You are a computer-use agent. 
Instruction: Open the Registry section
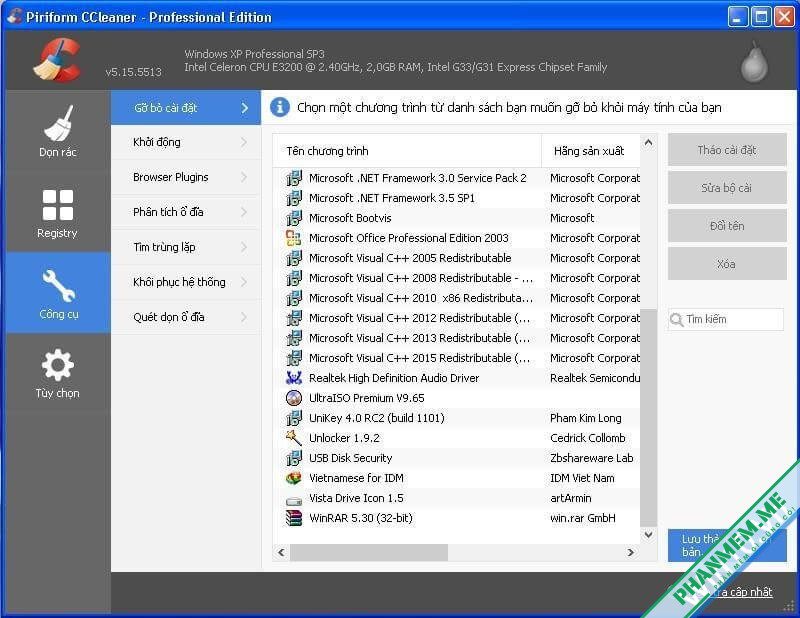[58, 212]
